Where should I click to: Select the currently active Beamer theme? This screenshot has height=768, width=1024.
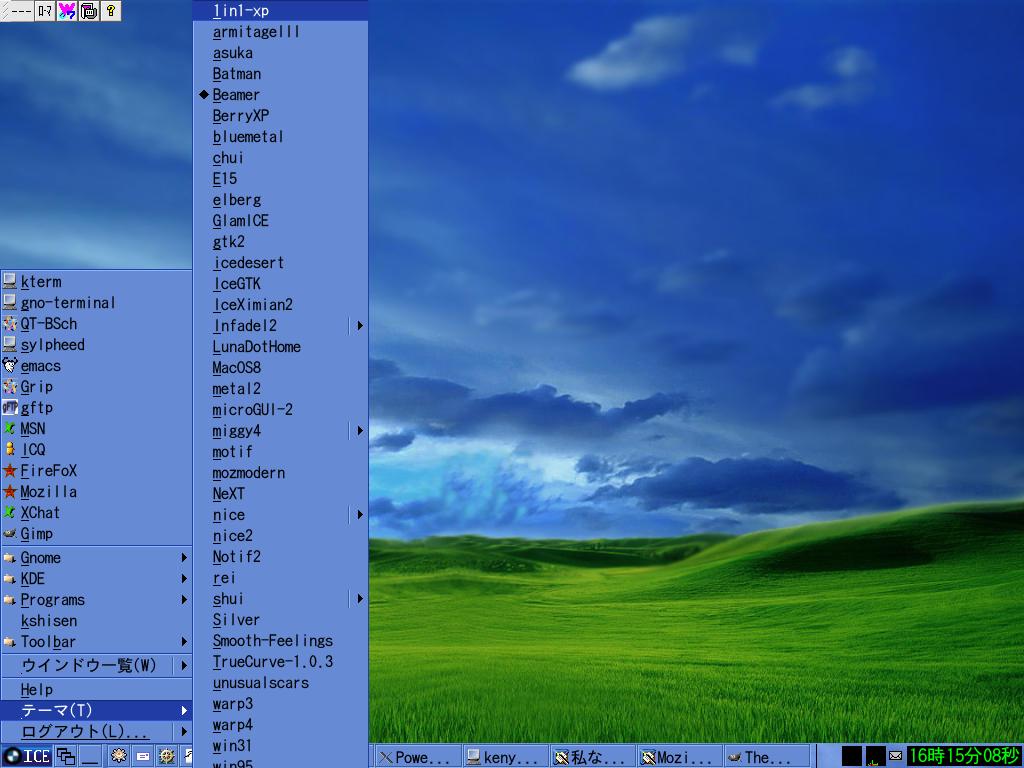point(236,95)
